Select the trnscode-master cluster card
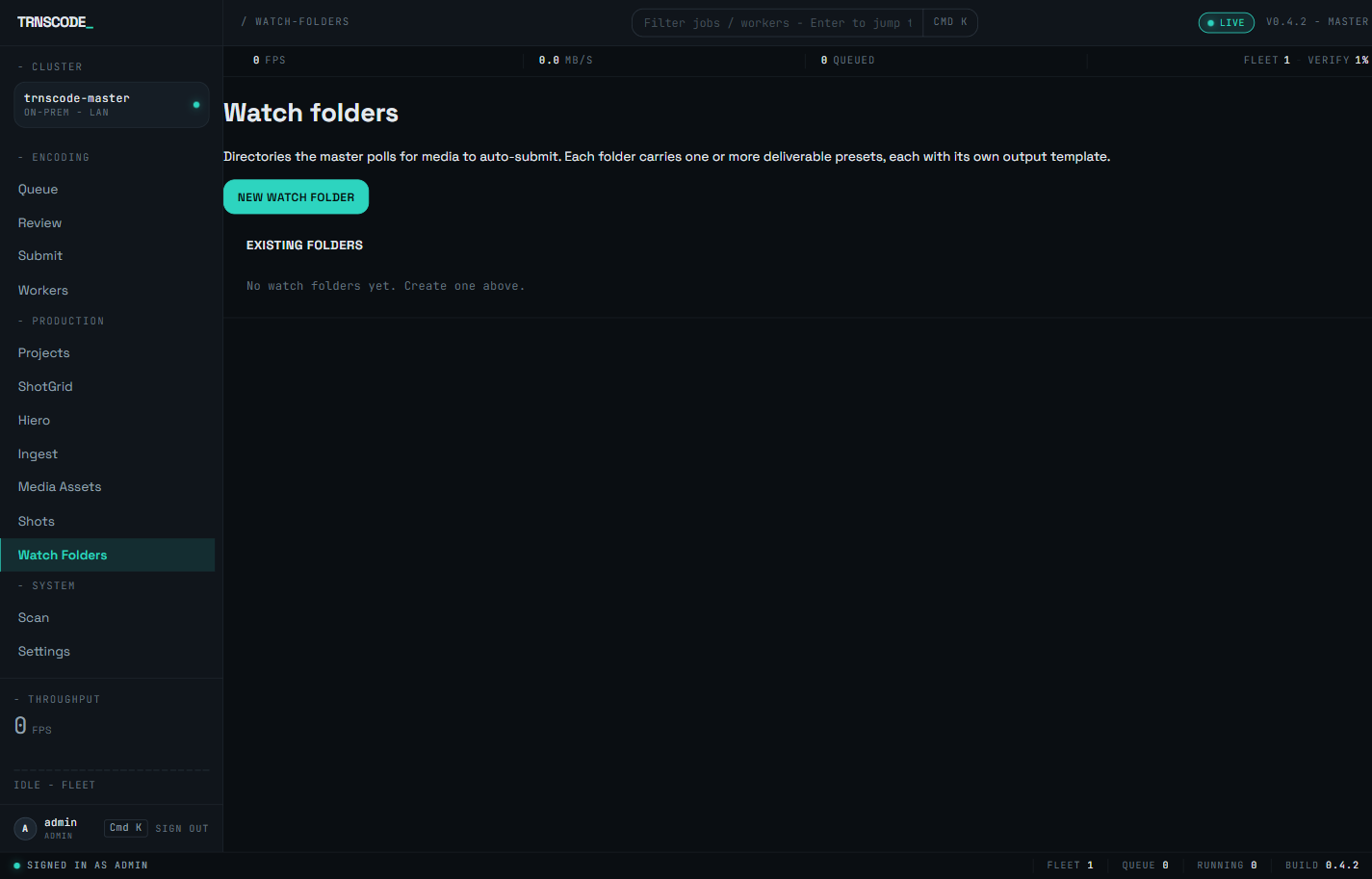The height and width of the screenshot is (879, 1372). click(x=112, y=105)
